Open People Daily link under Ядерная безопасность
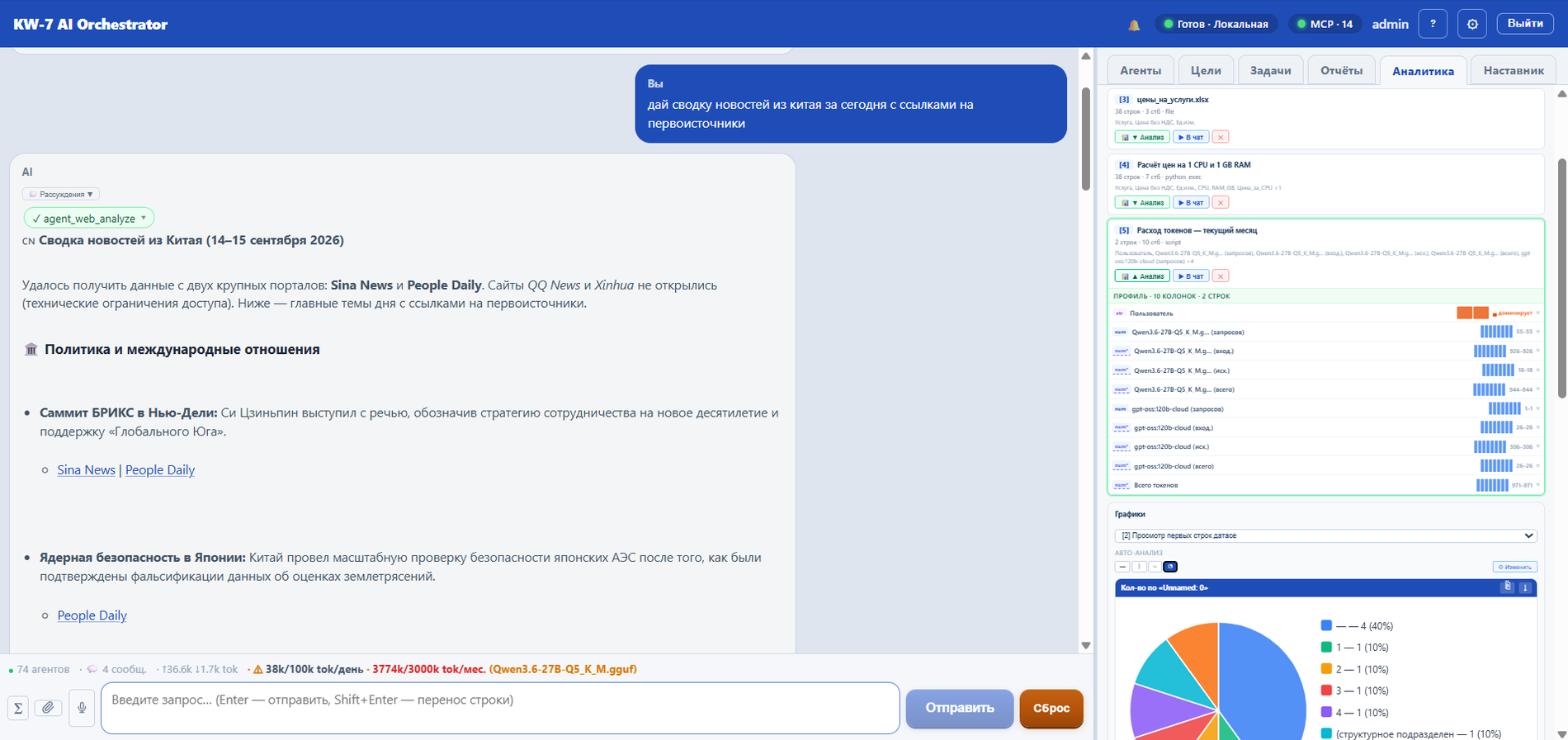Screen dimensions: 1568x740 [x=92, y=615]
